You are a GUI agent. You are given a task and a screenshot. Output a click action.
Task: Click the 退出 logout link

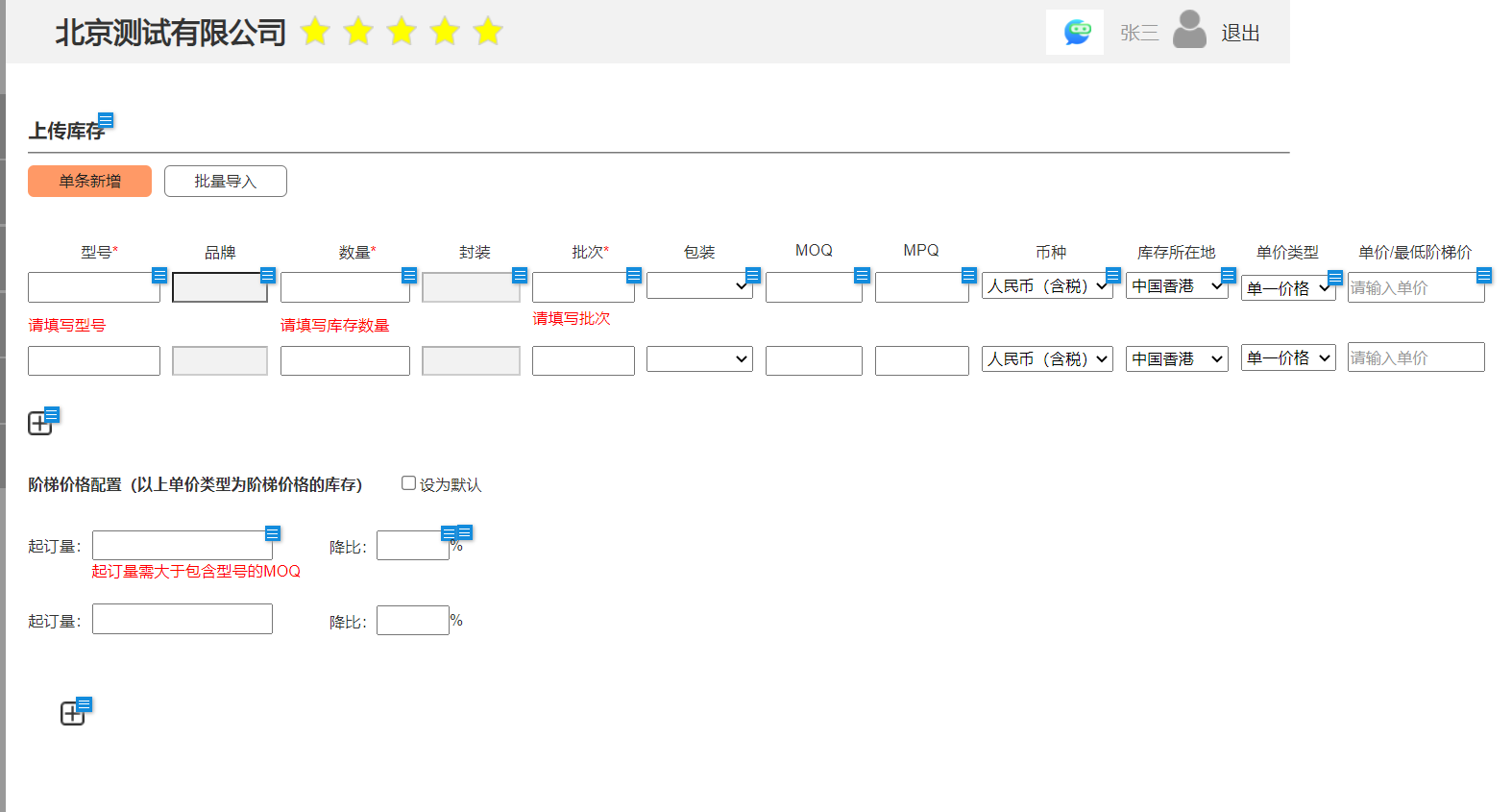click(1239, 34)
